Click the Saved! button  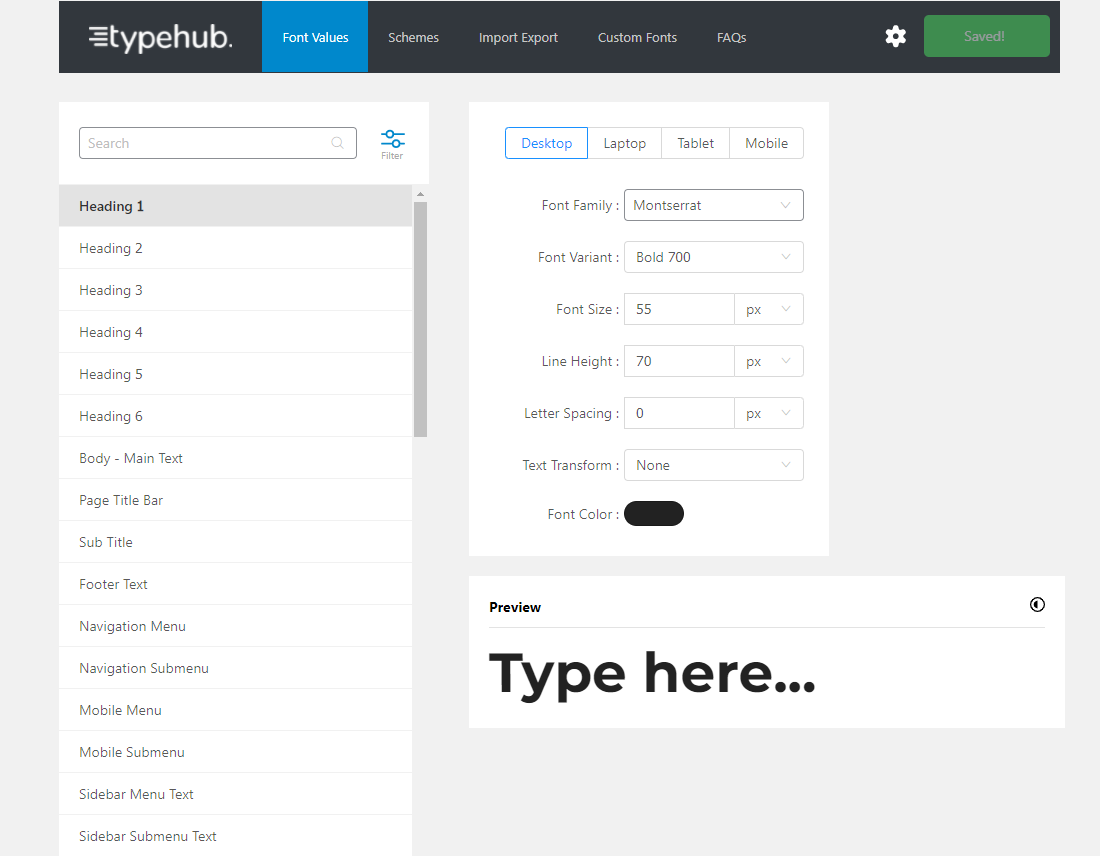point(986,35)
